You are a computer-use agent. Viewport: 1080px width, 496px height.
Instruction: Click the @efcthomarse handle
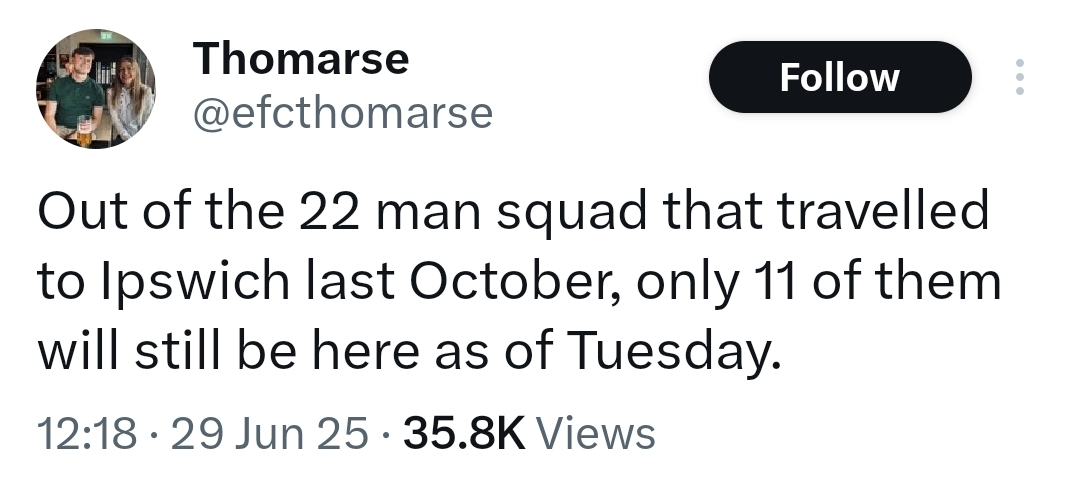point(343,113)
